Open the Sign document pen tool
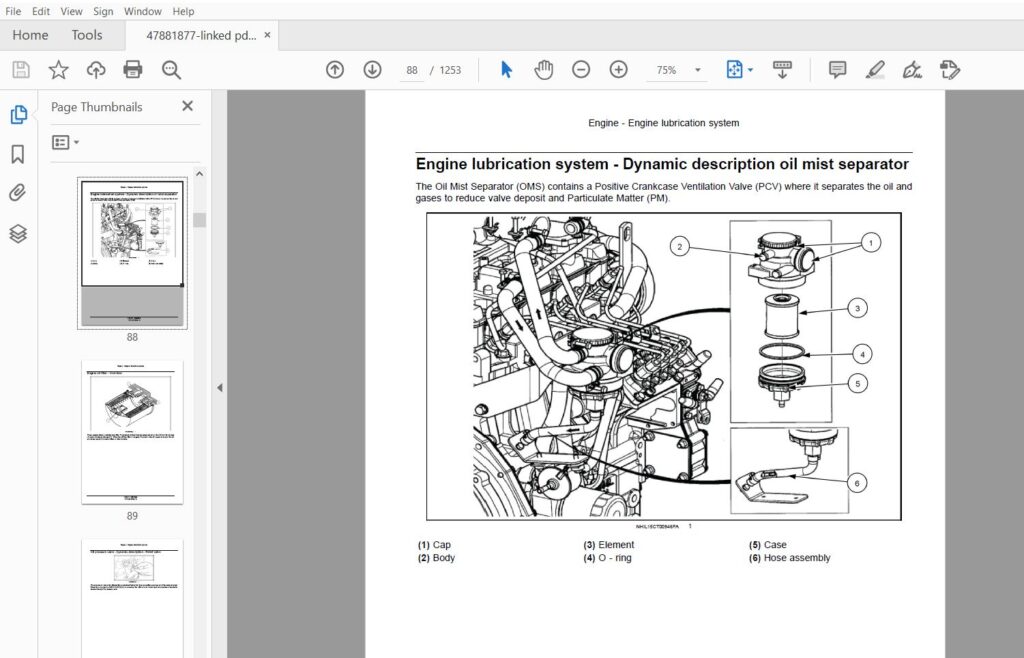The width and height of the screenshot is (1024, 658). click(912, 70)
